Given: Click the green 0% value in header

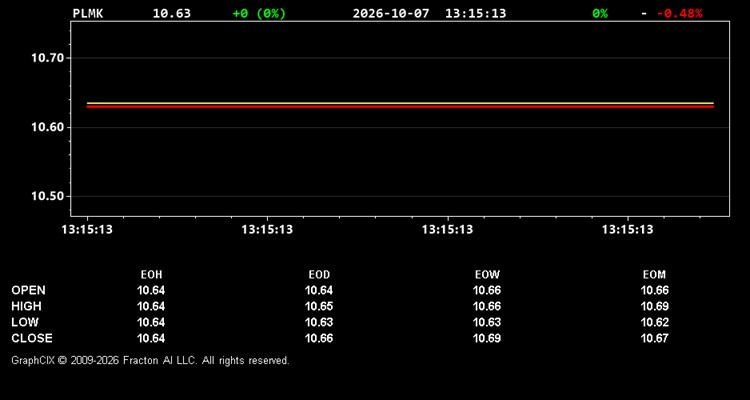Looking at the screenshot, I should coord(600,13).
